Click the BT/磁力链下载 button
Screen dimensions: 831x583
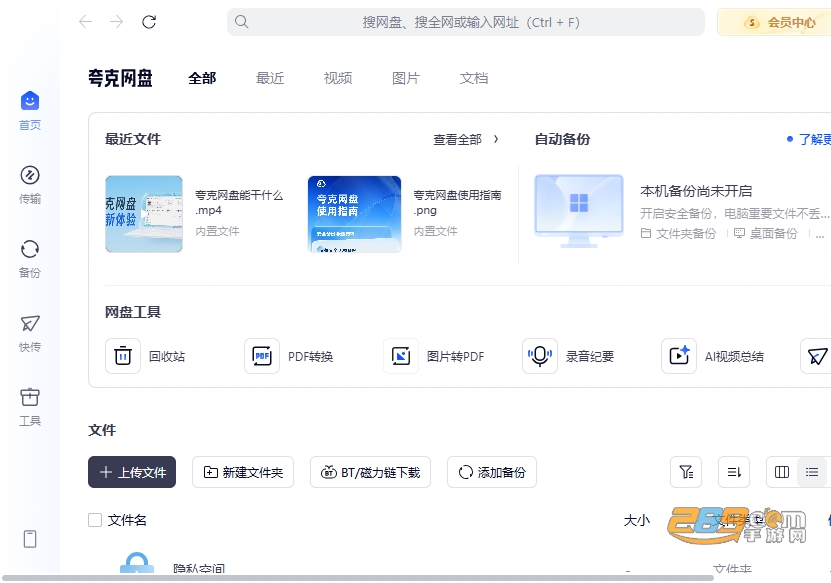point(370,472)
